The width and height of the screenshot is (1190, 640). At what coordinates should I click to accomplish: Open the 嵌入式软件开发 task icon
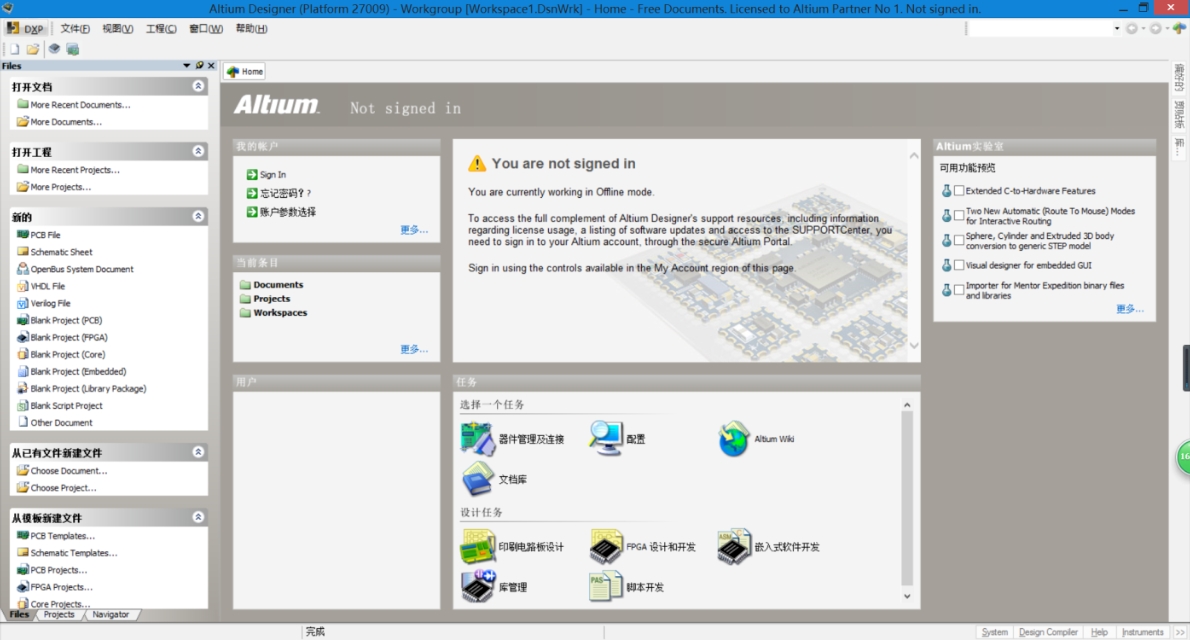pos(735,546)
